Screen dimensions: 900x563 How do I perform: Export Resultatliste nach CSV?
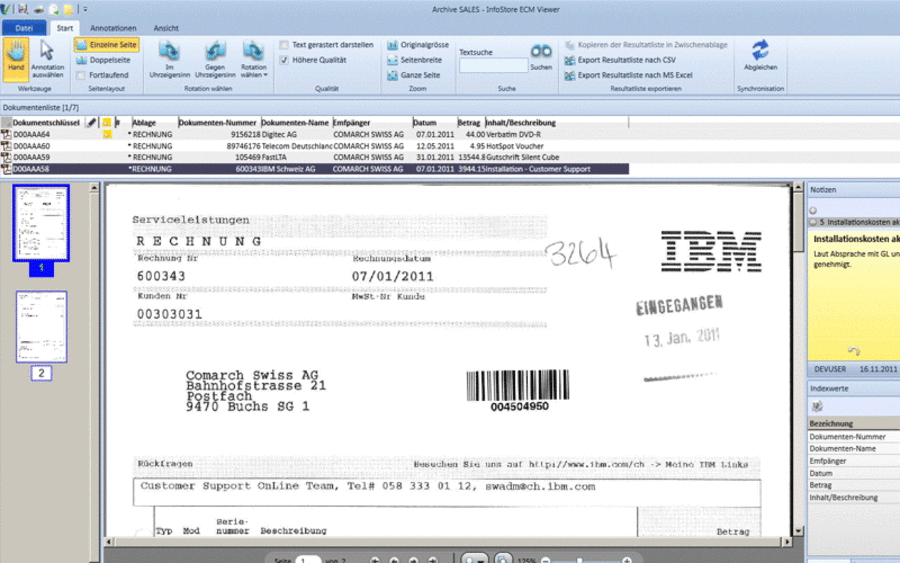pyautogui.click(x=620, y=60)
